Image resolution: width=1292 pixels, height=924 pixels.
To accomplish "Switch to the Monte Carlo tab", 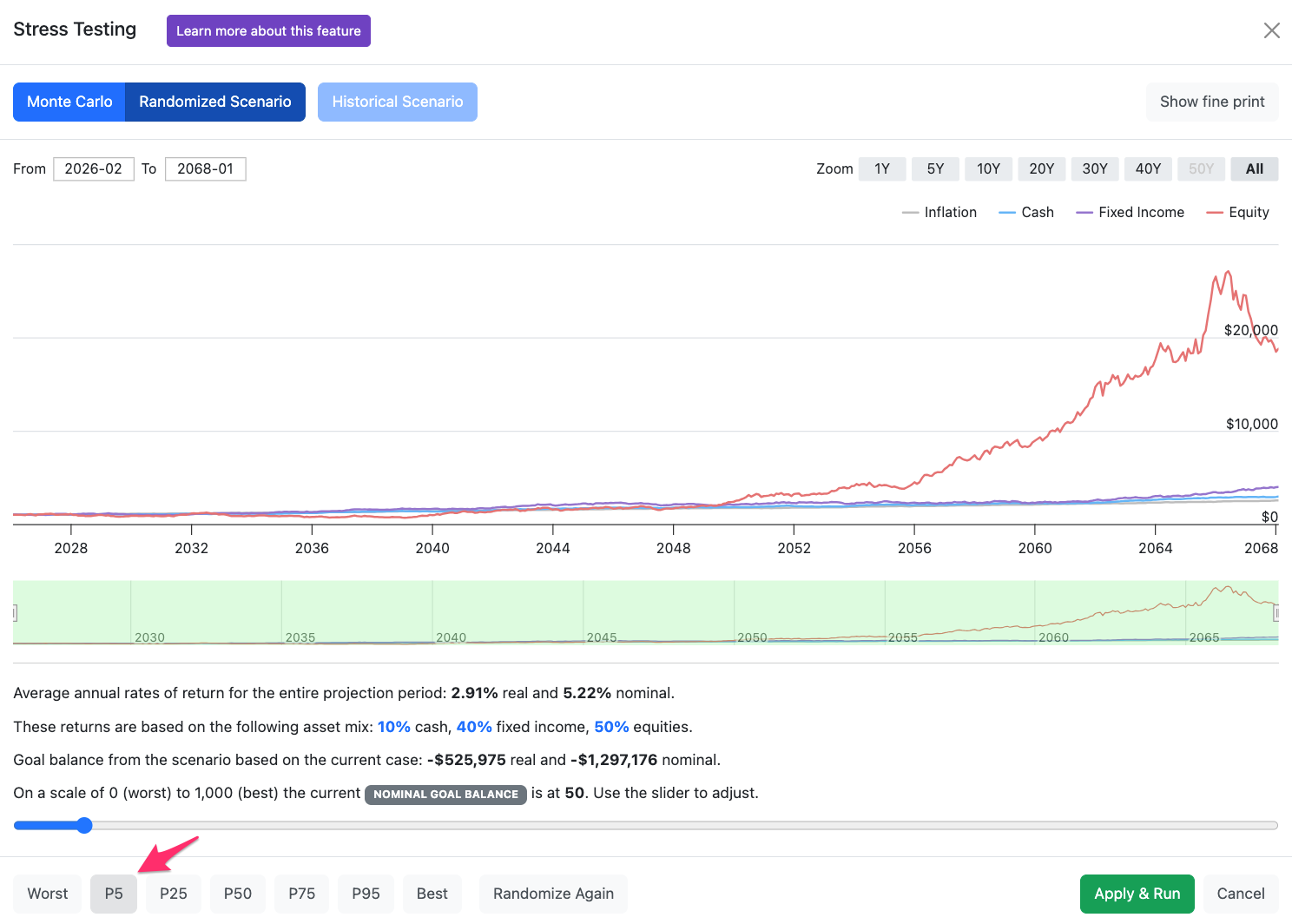I will 69,102.
